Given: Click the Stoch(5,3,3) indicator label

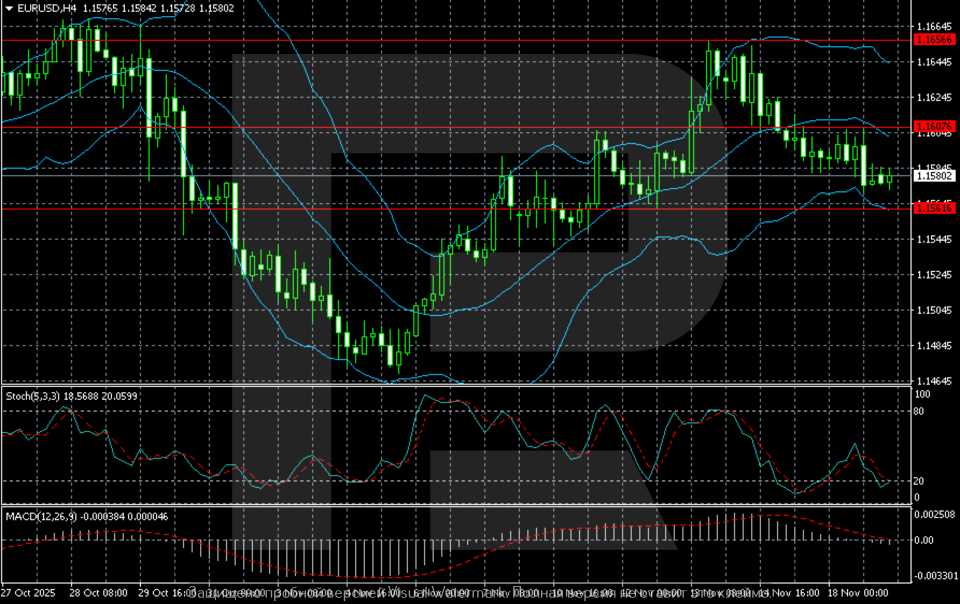Looking at the screenshot, I should coord(31,396).
